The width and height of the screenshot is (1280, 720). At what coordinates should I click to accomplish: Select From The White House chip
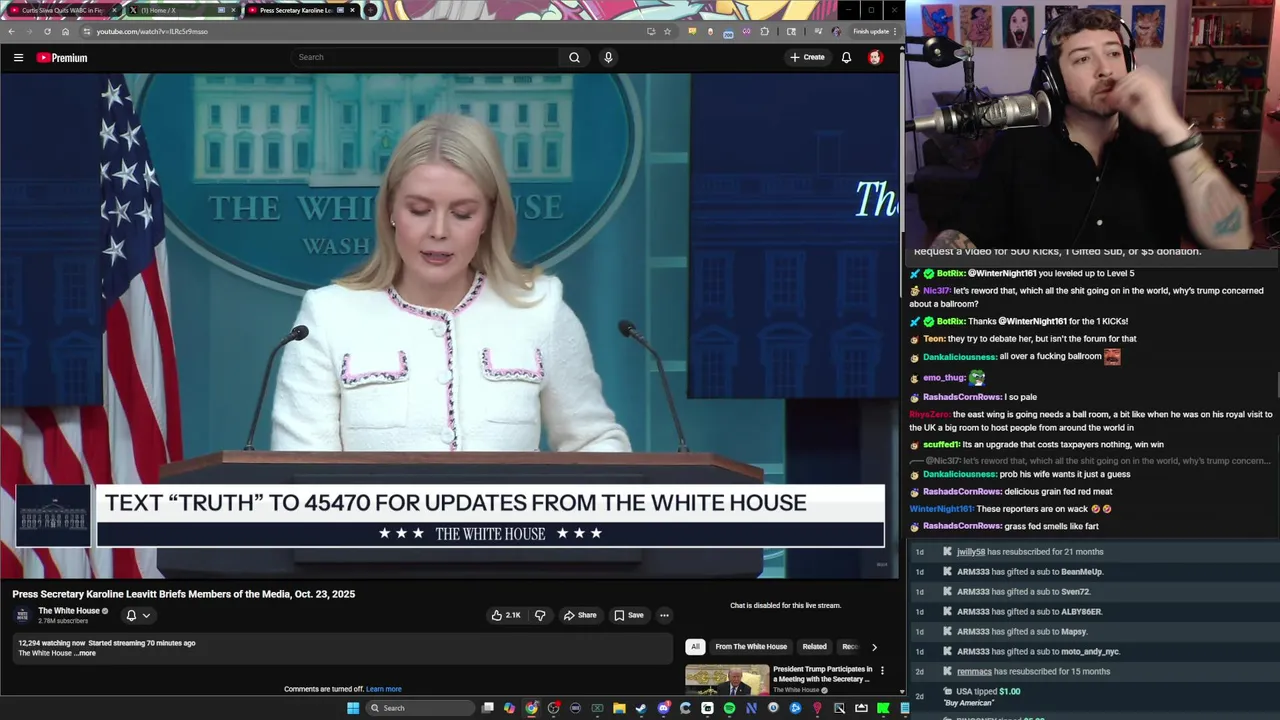pos(751,646)
